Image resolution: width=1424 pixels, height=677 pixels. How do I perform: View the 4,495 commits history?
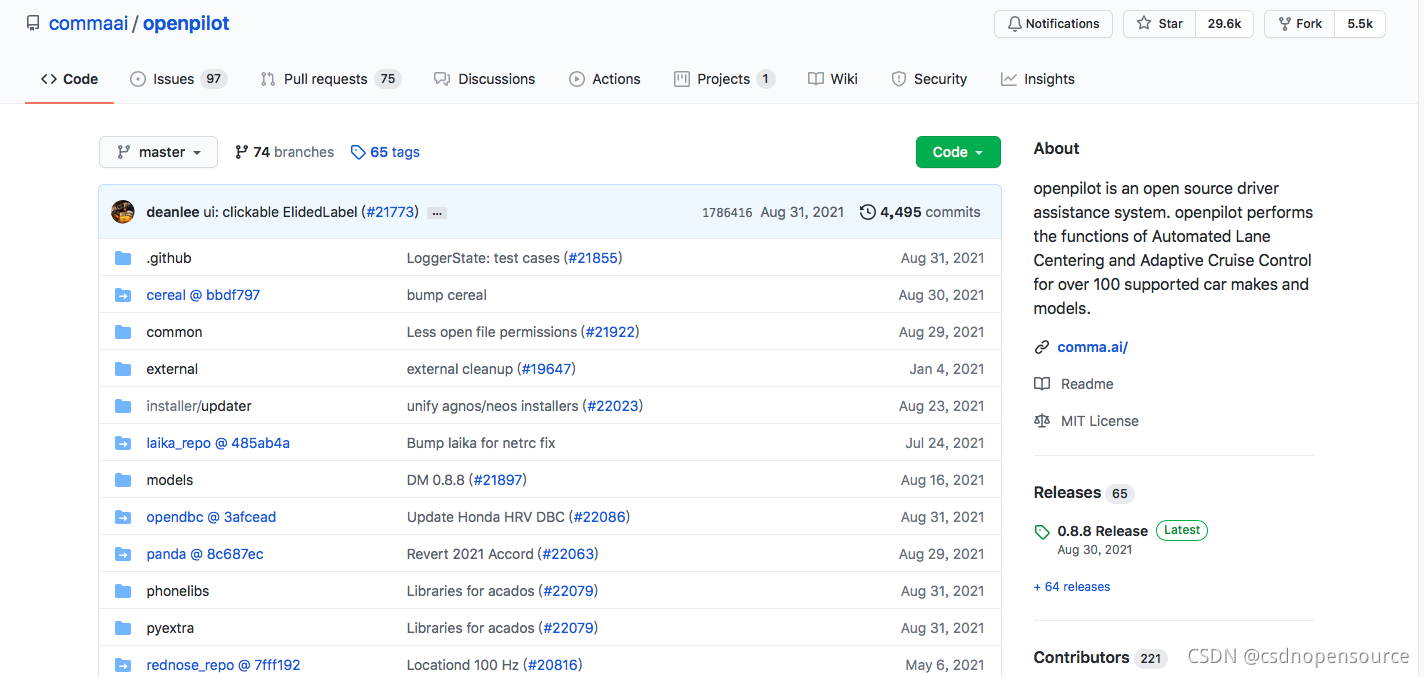(920, 212)
